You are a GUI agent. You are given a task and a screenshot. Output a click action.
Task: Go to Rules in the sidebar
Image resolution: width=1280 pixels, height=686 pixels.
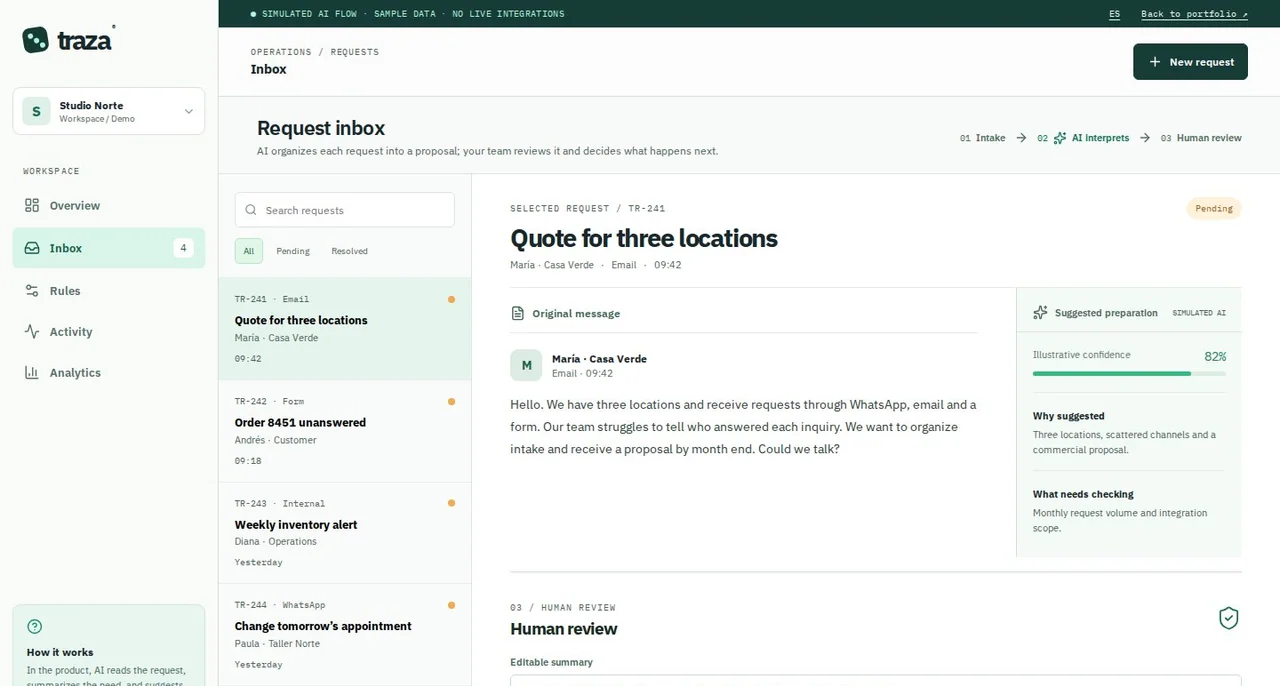pos(109,291)
